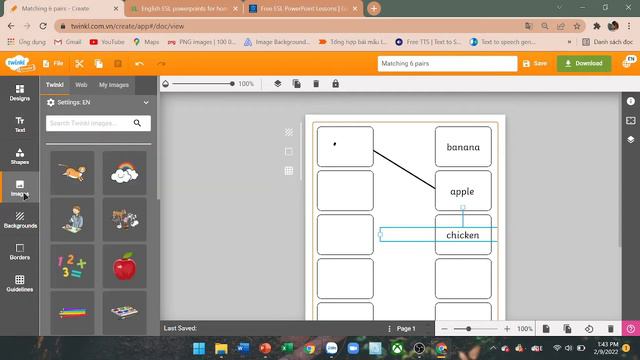Open the Gmail bookmark
640x360 pixels.
click(68, 42)
